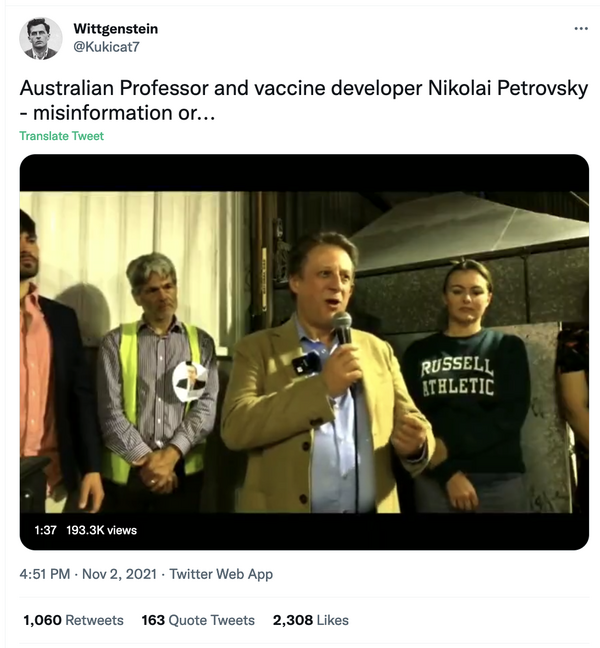View the 163 Quote Tweets
Image resolution: width=600 pixels, height=648 pixels.
(x=198, y=620)
